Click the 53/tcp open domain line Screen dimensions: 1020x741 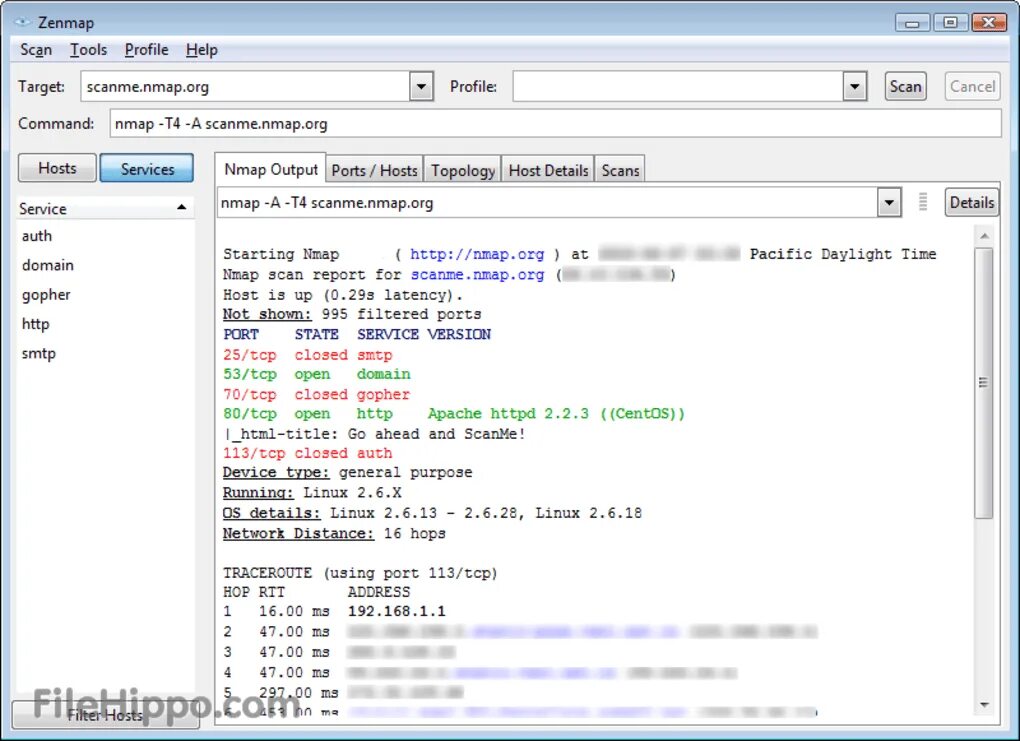pyautogui.click(x=317, y=375)
